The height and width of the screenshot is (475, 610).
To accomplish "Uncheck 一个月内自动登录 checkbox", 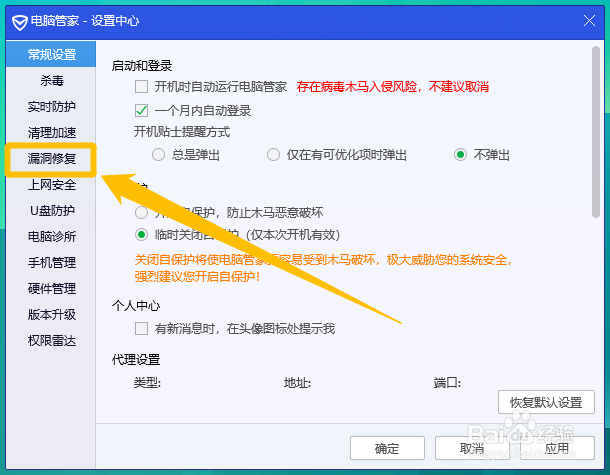I will 141,111.
